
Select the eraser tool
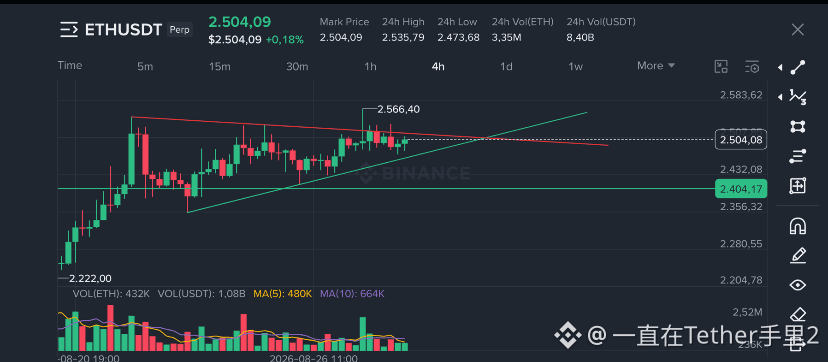tap(797, 315)
